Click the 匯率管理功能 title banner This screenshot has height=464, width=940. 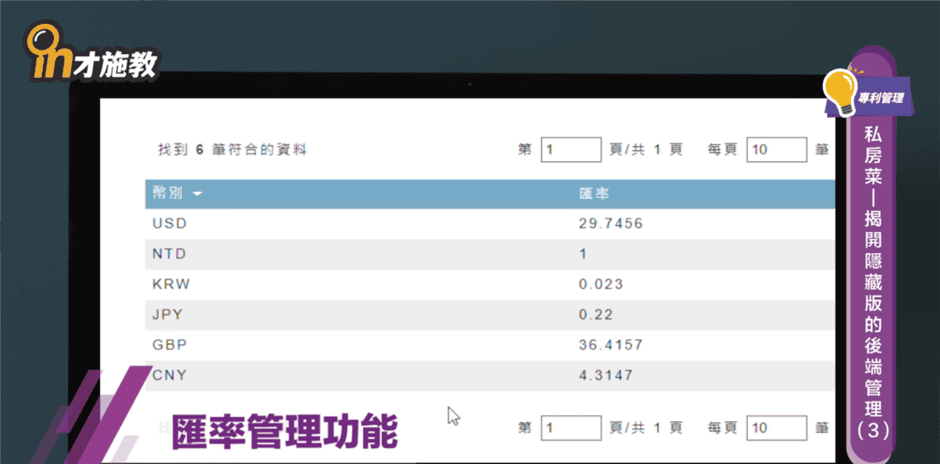[285, 431]
